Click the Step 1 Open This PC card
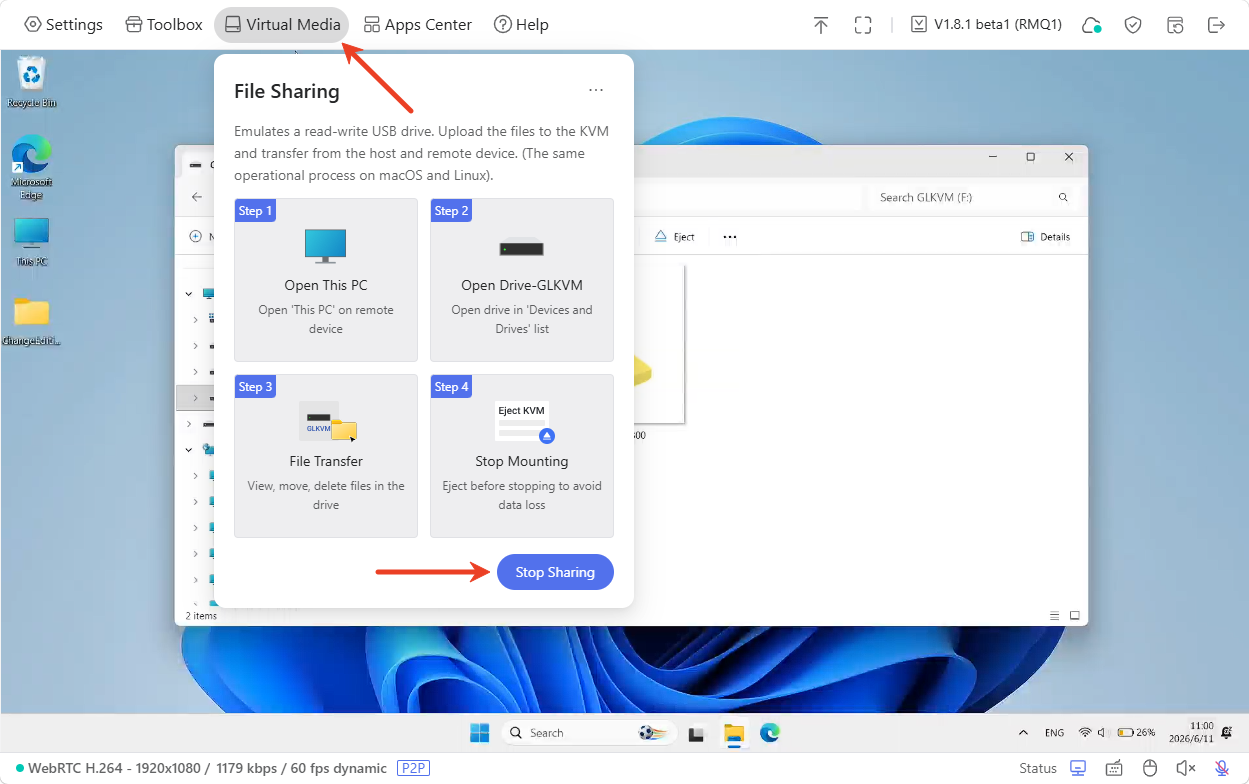The width and height of the screenshot is (1249, 784). point(326,280)
